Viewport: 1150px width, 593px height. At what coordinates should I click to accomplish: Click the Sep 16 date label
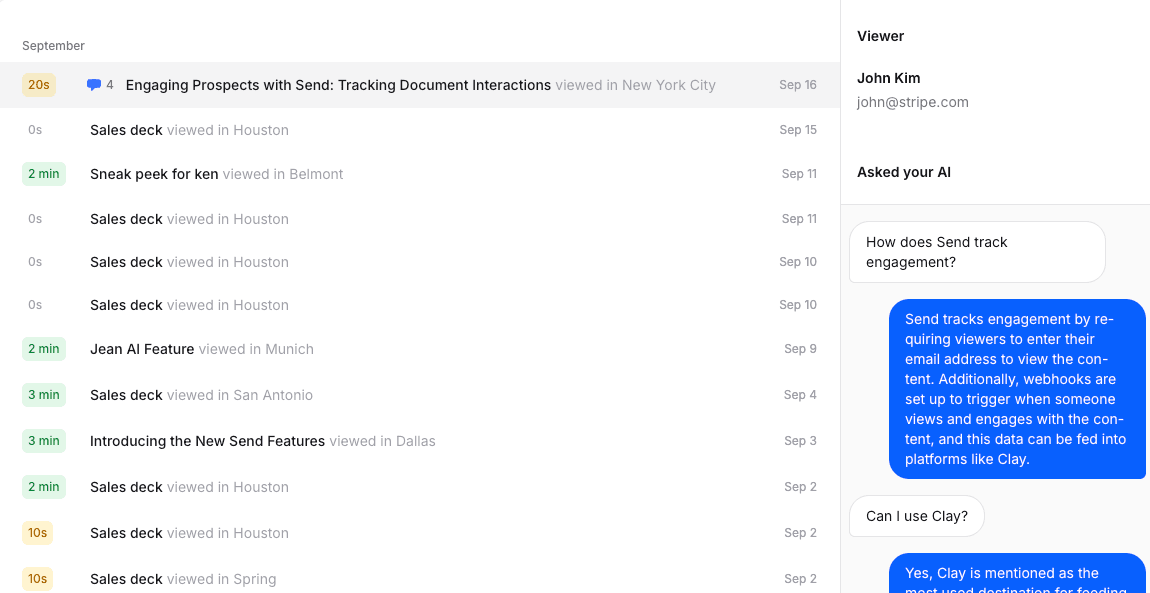(797, 85)
